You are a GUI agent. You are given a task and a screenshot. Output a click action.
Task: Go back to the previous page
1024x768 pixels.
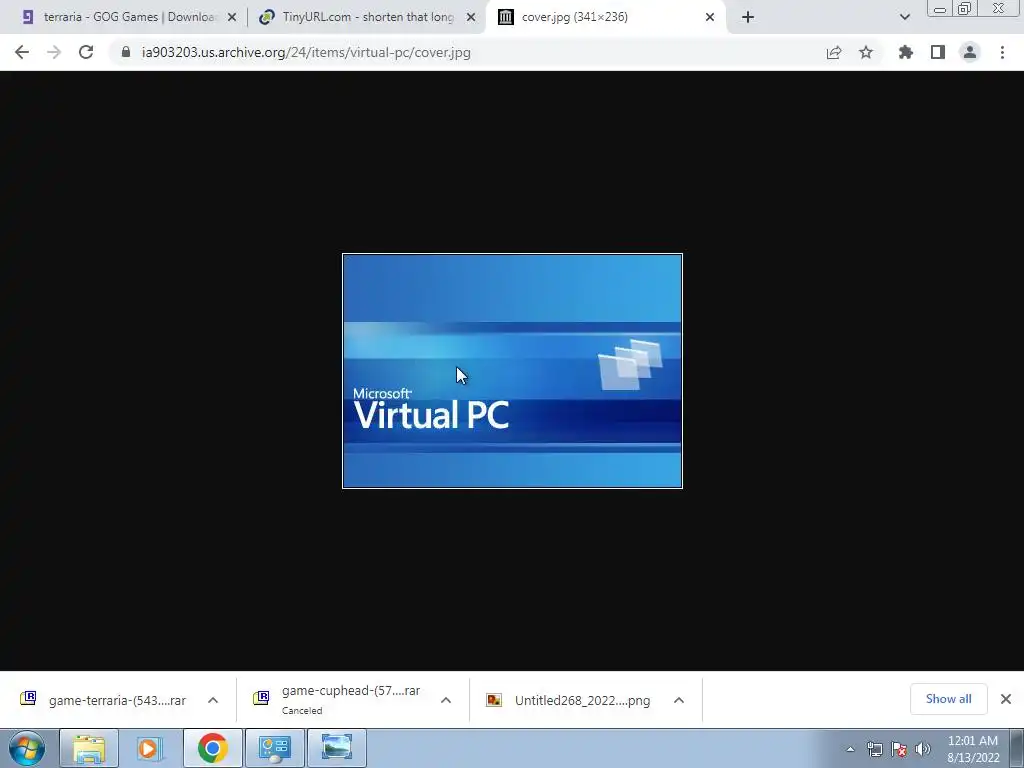(x=22, y=52)
